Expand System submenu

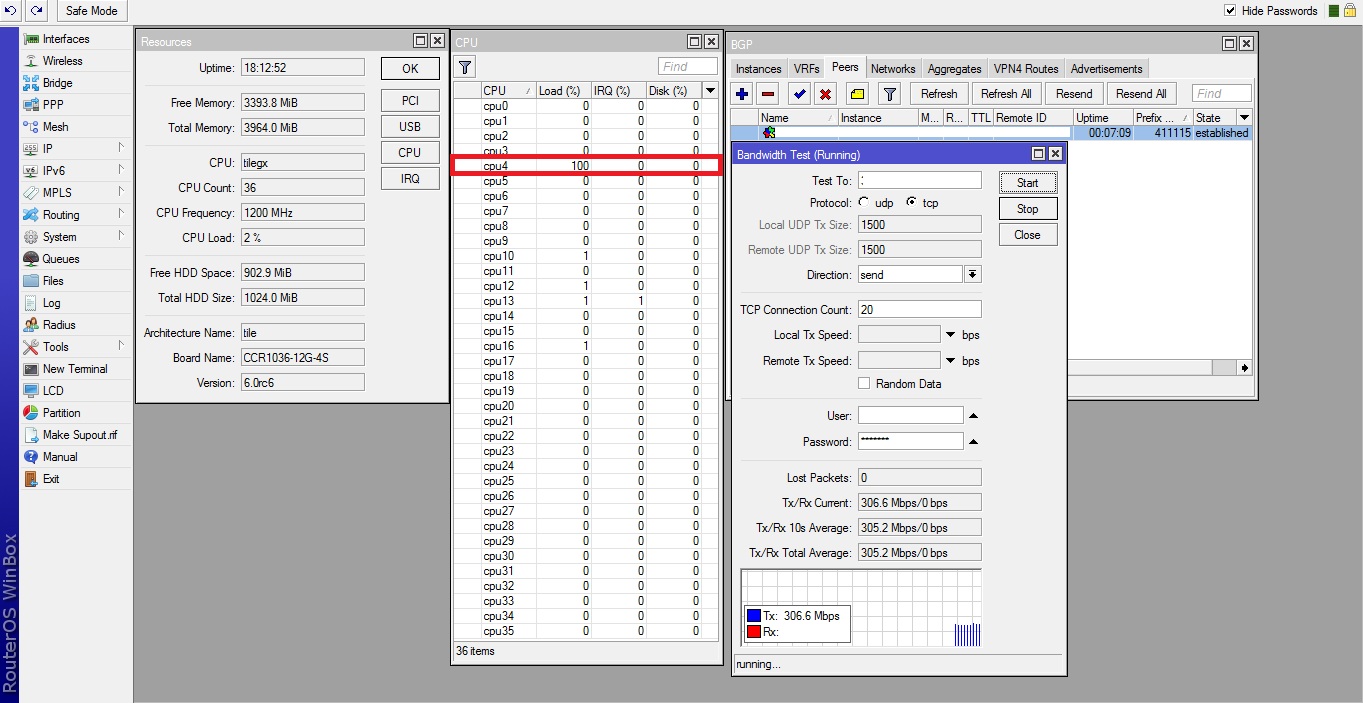pos(121,236)
